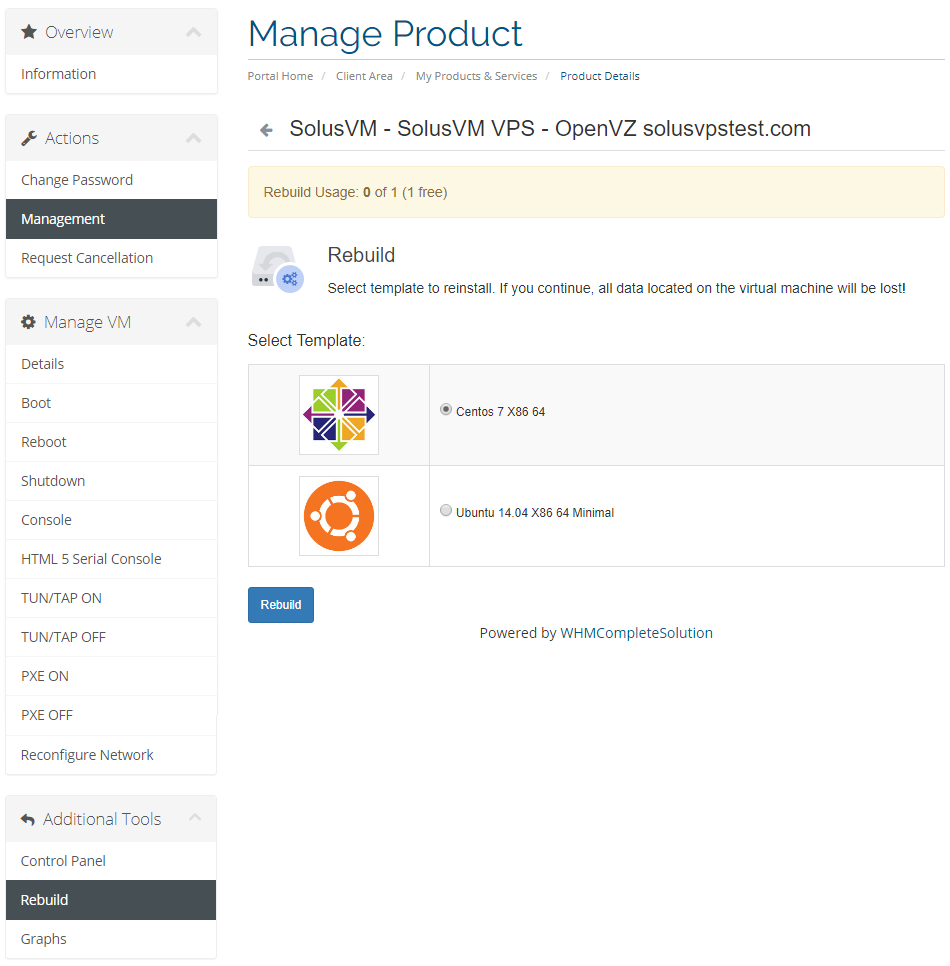Choose Reboot in Manage VM
Screen dimensions: 950x966
pos(112,442)
